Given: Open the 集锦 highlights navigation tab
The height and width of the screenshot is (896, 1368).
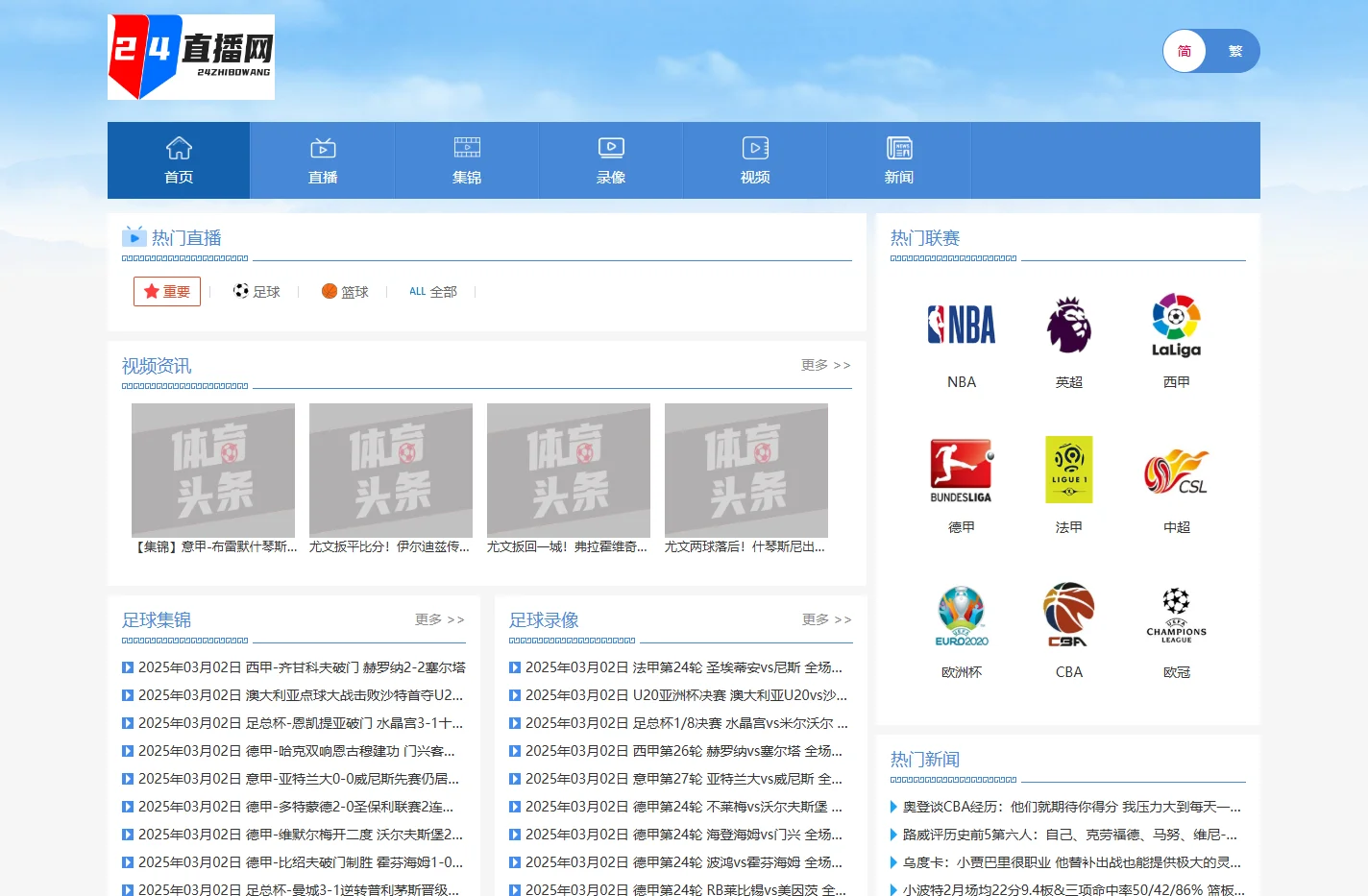Looking at the screenshot, I should [467, 160].
